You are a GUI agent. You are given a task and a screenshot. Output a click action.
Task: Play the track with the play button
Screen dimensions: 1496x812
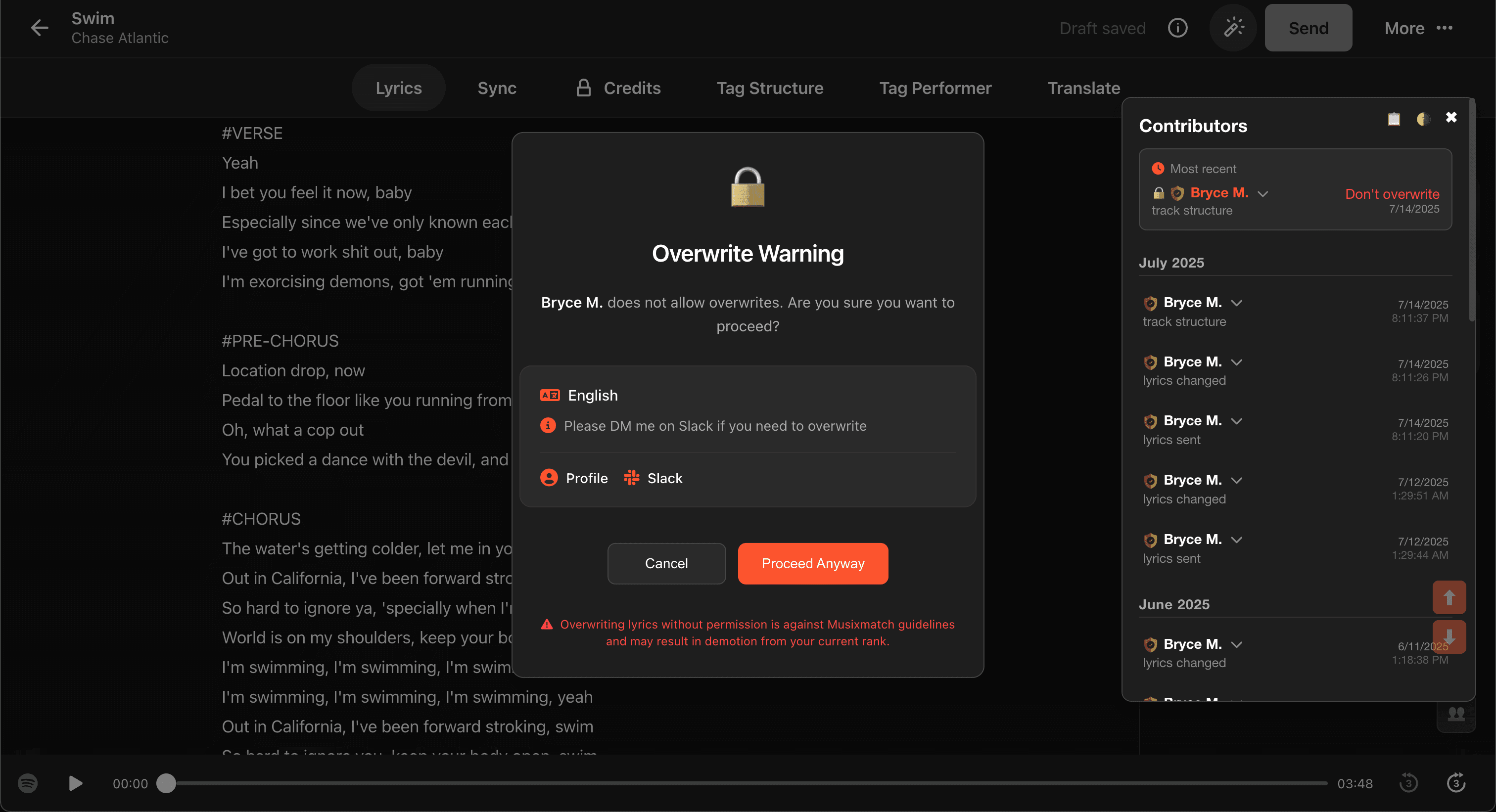[75, 783]
